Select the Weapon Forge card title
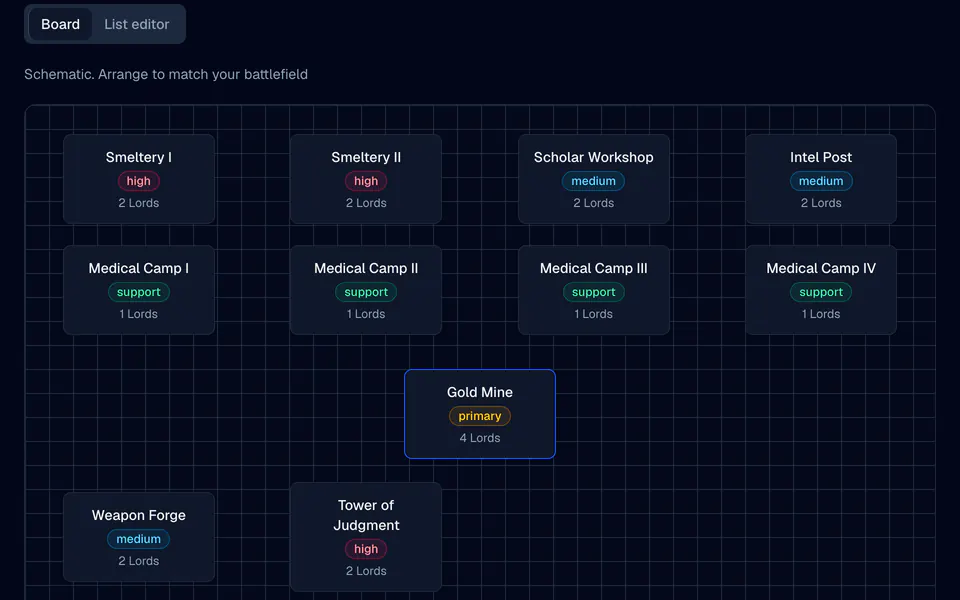This screenshot has width=960, height=600. (139, 516)
